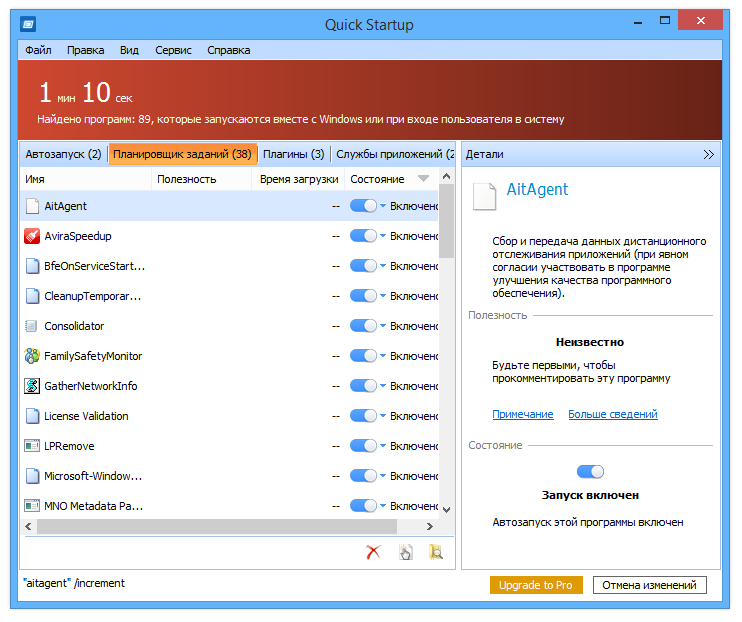
Task: Collapse the Детали panel with double chevron
Action: click(708, 154)
